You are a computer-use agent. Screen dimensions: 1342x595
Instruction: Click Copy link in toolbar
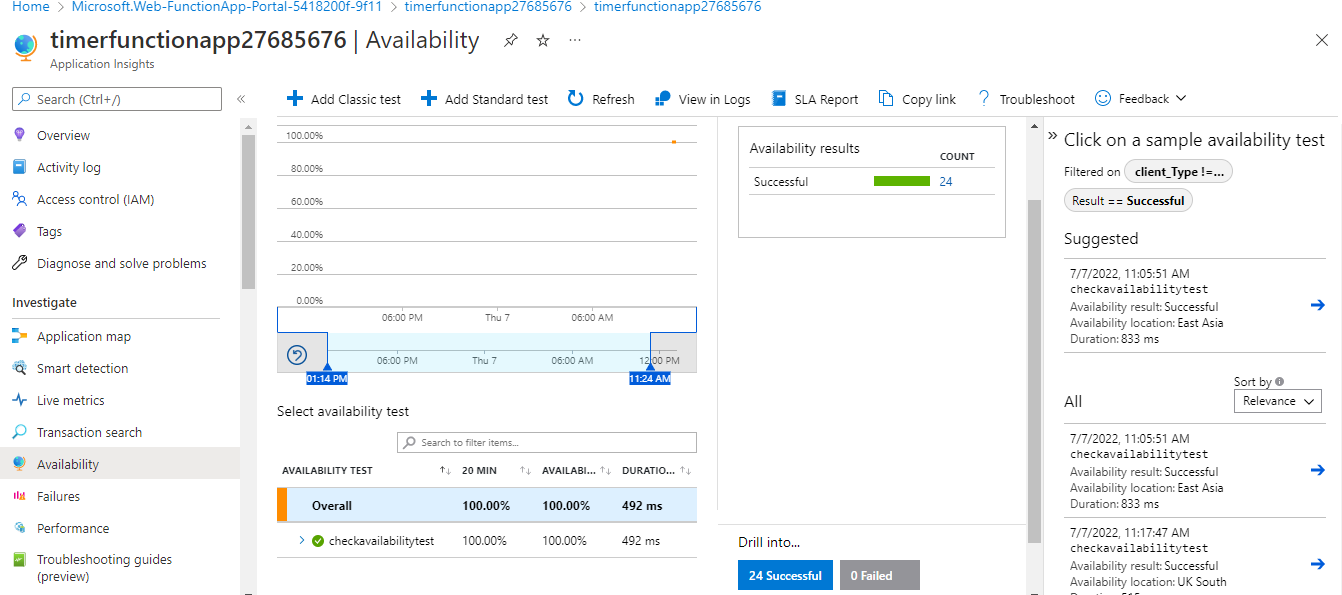[x=917, y=99]
